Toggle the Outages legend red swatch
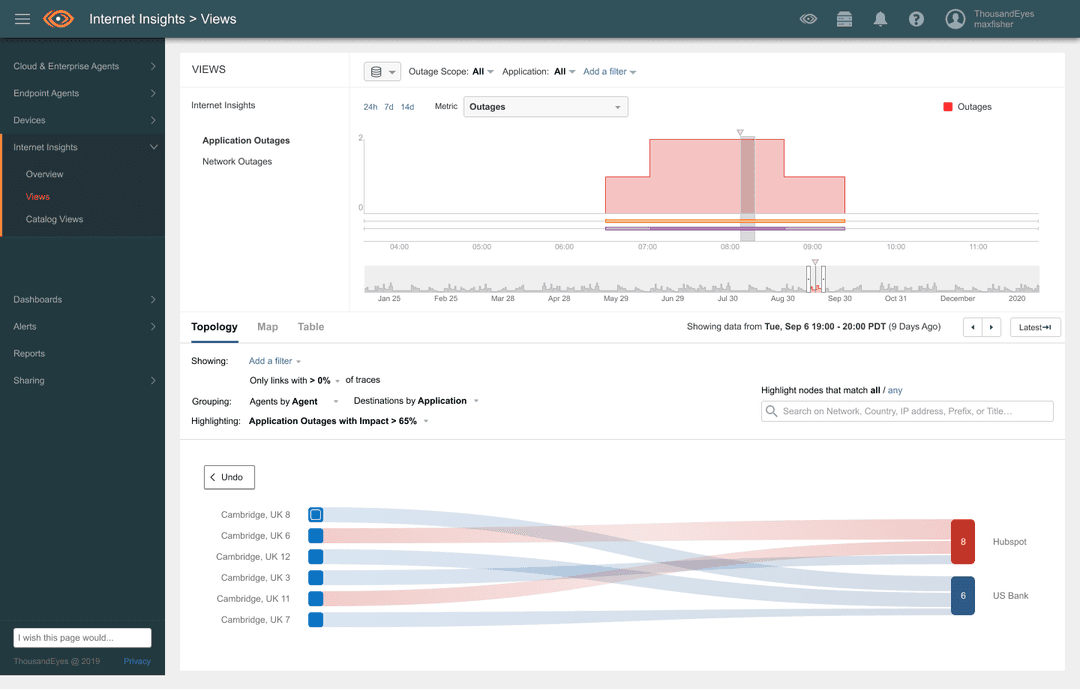The width and height of the screenshot is (1080, 689). (x=947, y=107)
